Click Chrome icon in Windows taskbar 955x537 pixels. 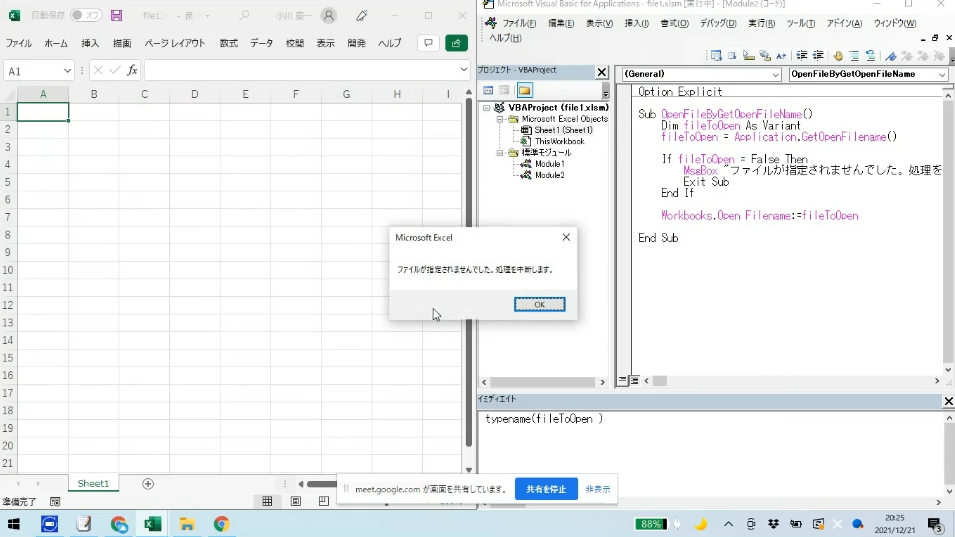[x=221, y=524]
